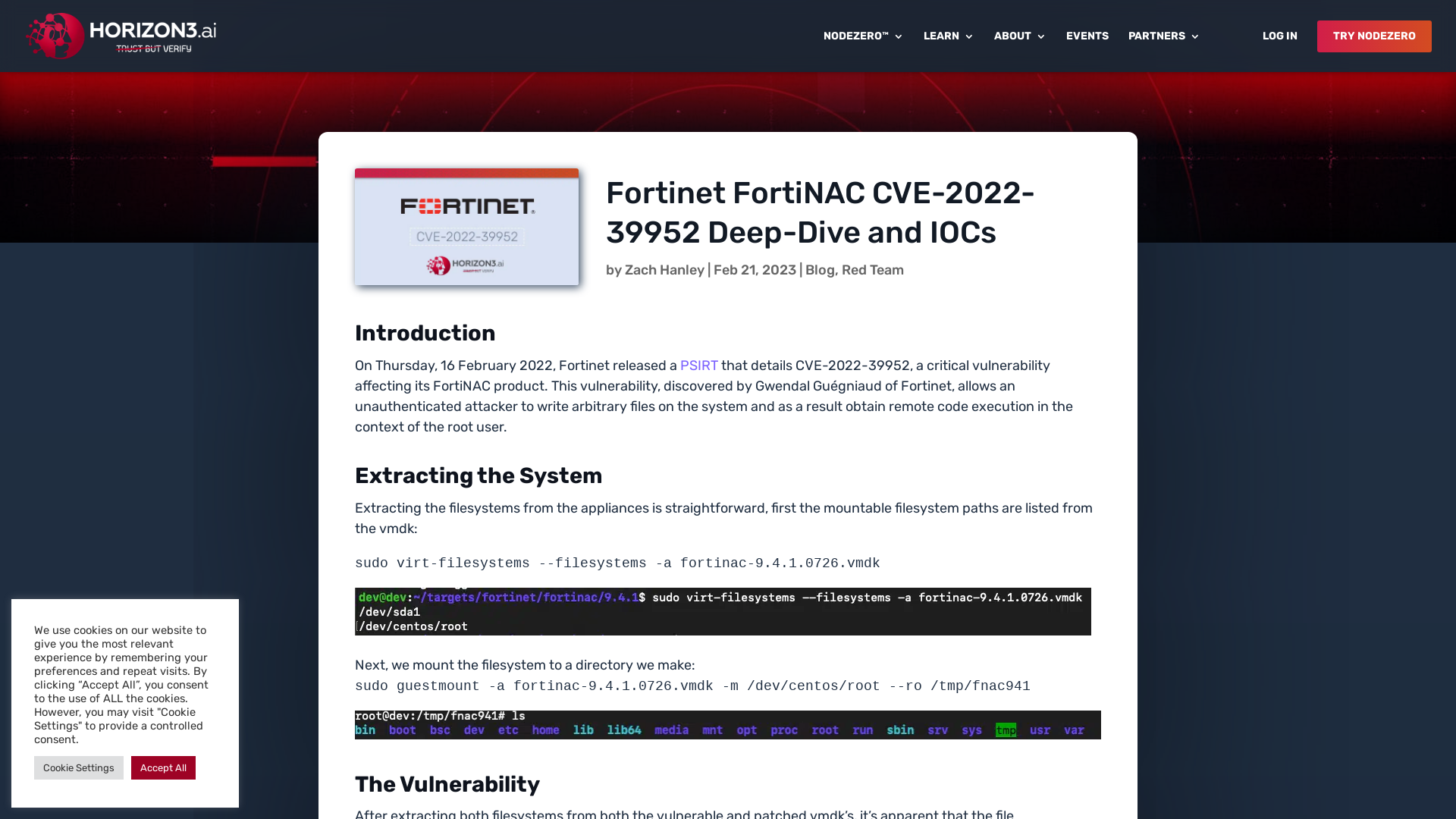Viewport: 1456px width, 819px height.
Task: Go to the EVENTS page
Action: [x=1087, y=36]
